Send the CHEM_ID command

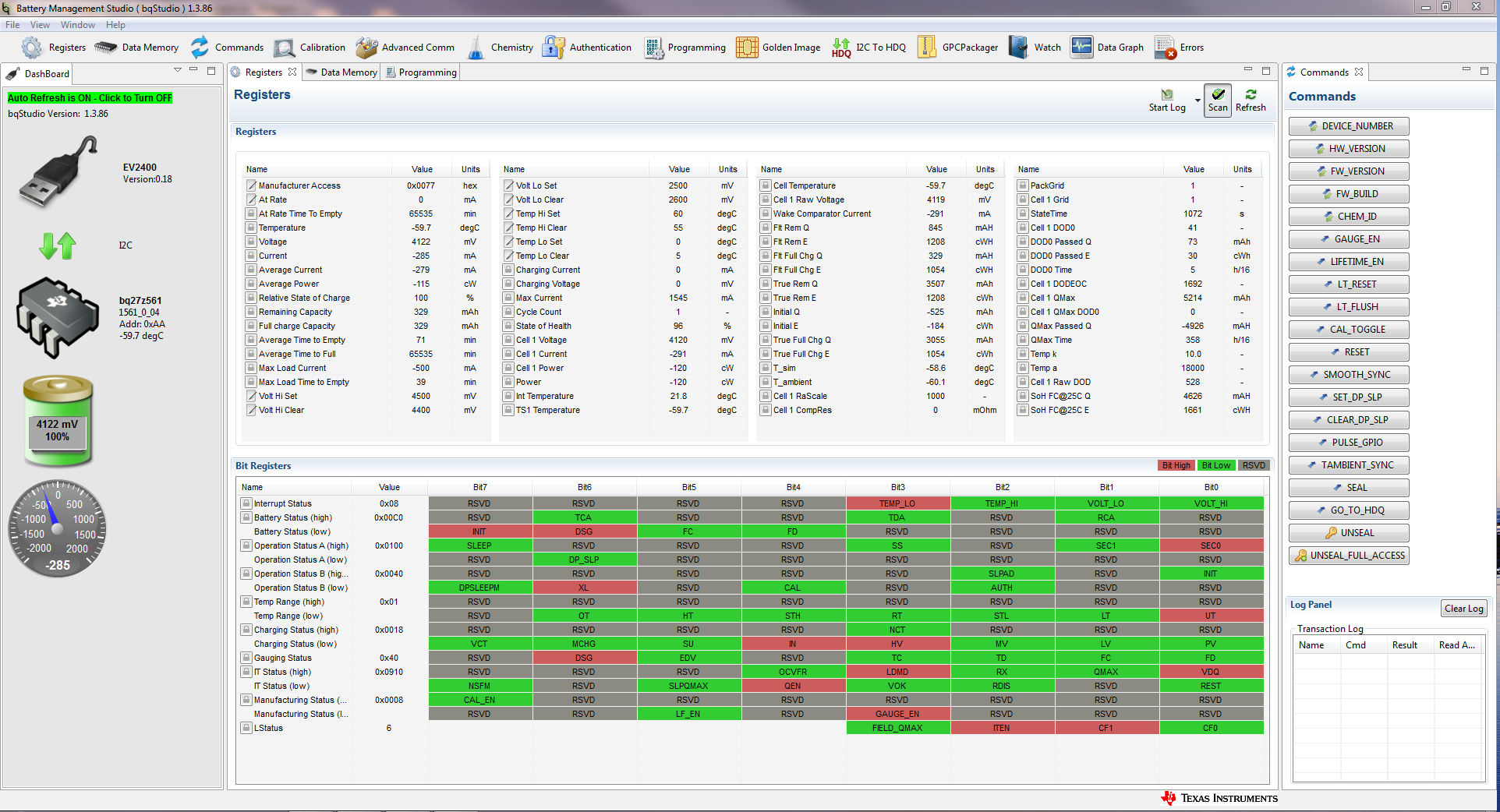click(1349, 217)
